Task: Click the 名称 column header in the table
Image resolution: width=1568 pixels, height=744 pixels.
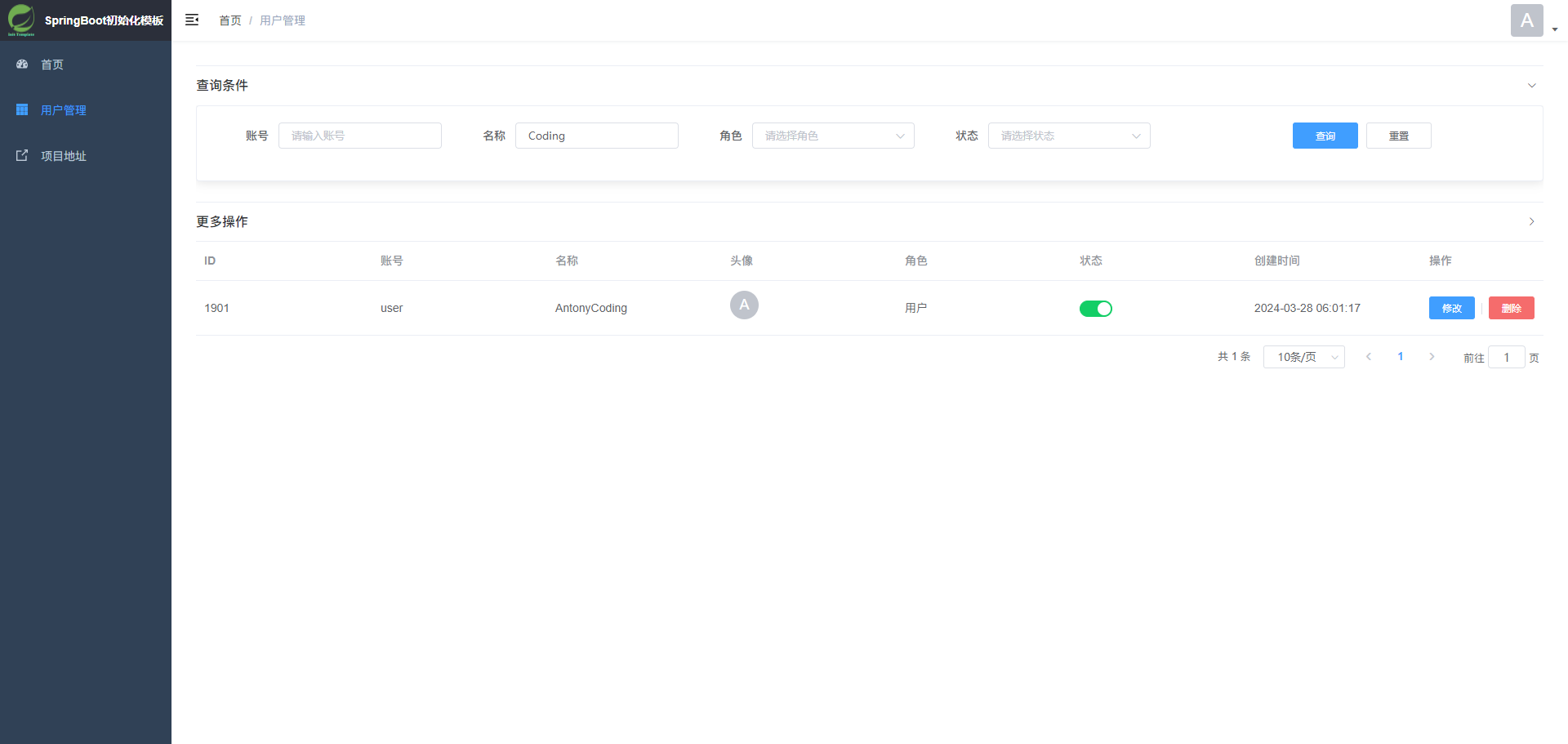Action: point(567,261)
